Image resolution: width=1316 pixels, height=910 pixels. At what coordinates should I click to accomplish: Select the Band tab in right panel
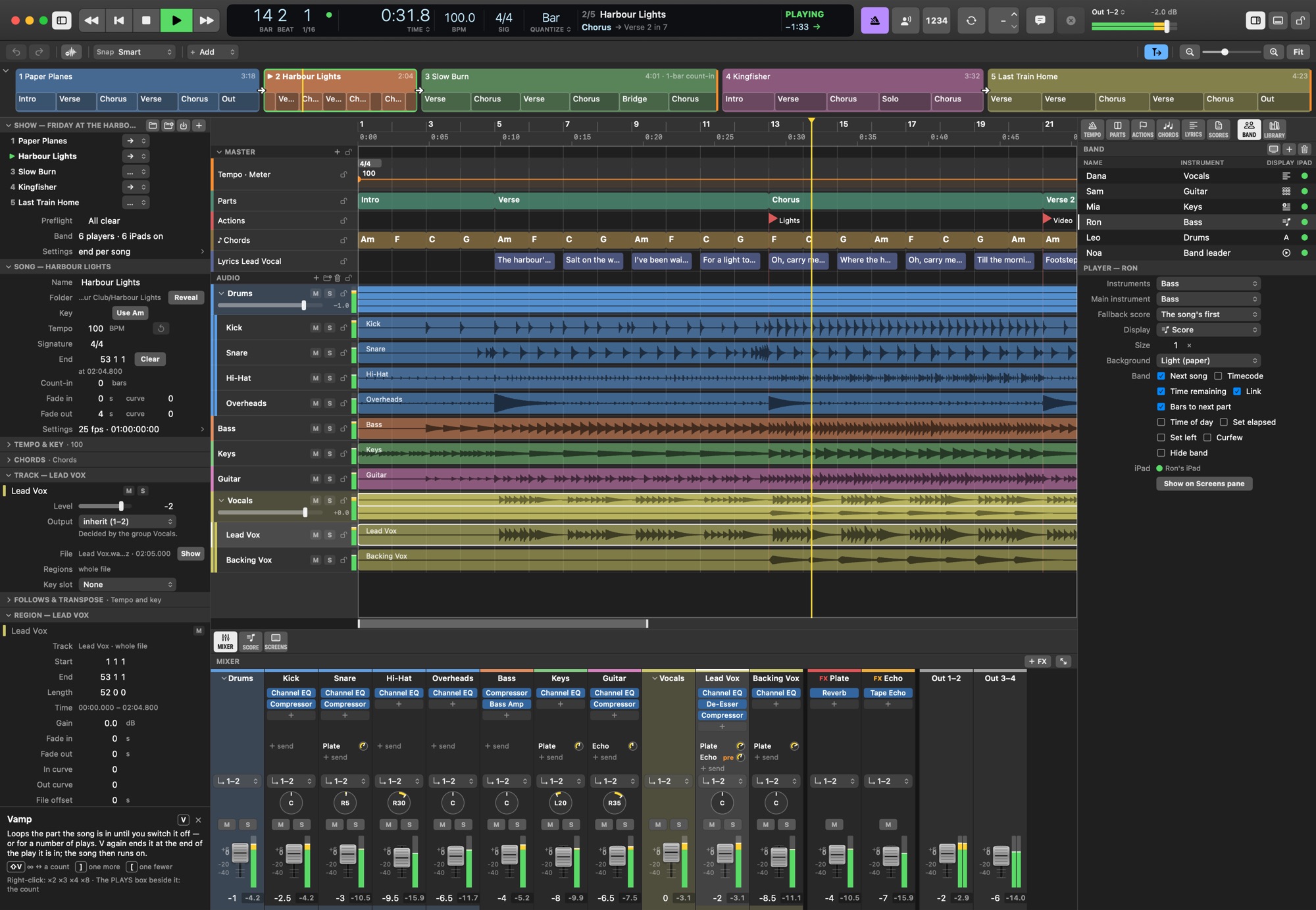[1249, 129]
